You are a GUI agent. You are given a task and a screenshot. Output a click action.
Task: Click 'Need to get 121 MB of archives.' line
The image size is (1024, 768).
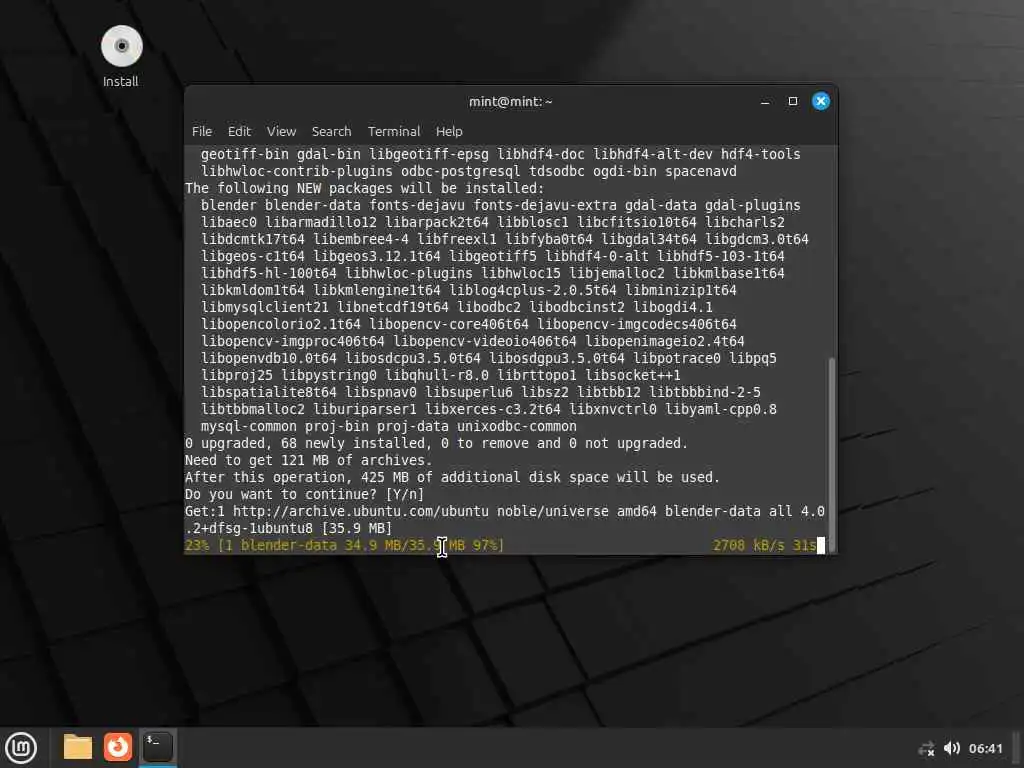[308, 460]
